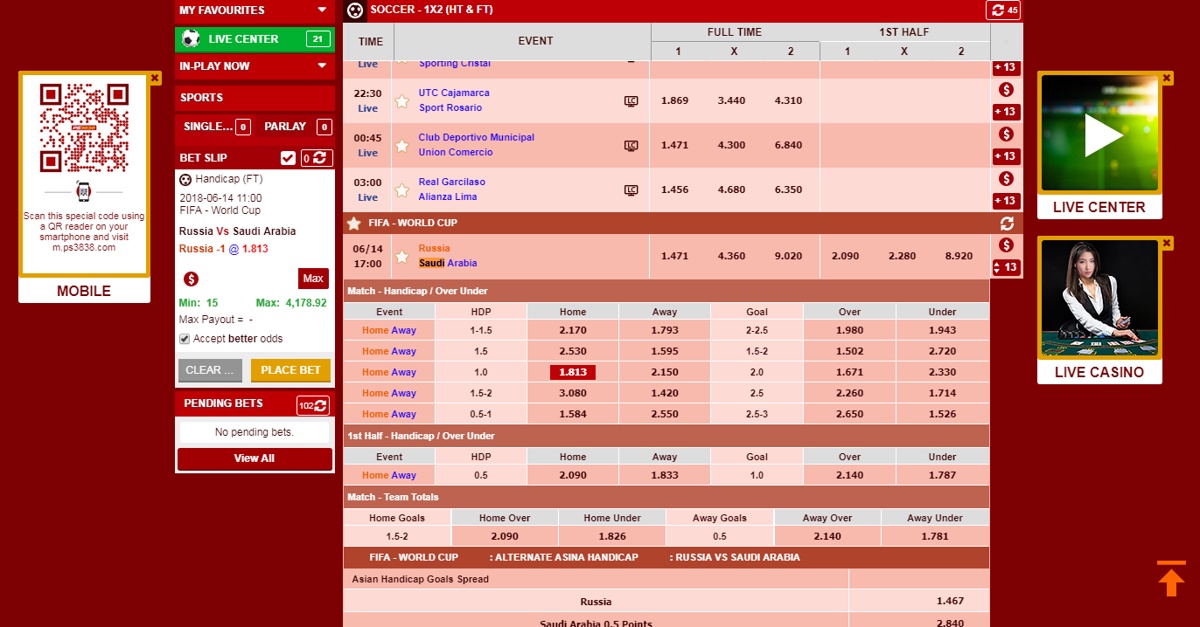
Task: Toggle the FIFA - World Cup league star
Action: coord(354,223)
